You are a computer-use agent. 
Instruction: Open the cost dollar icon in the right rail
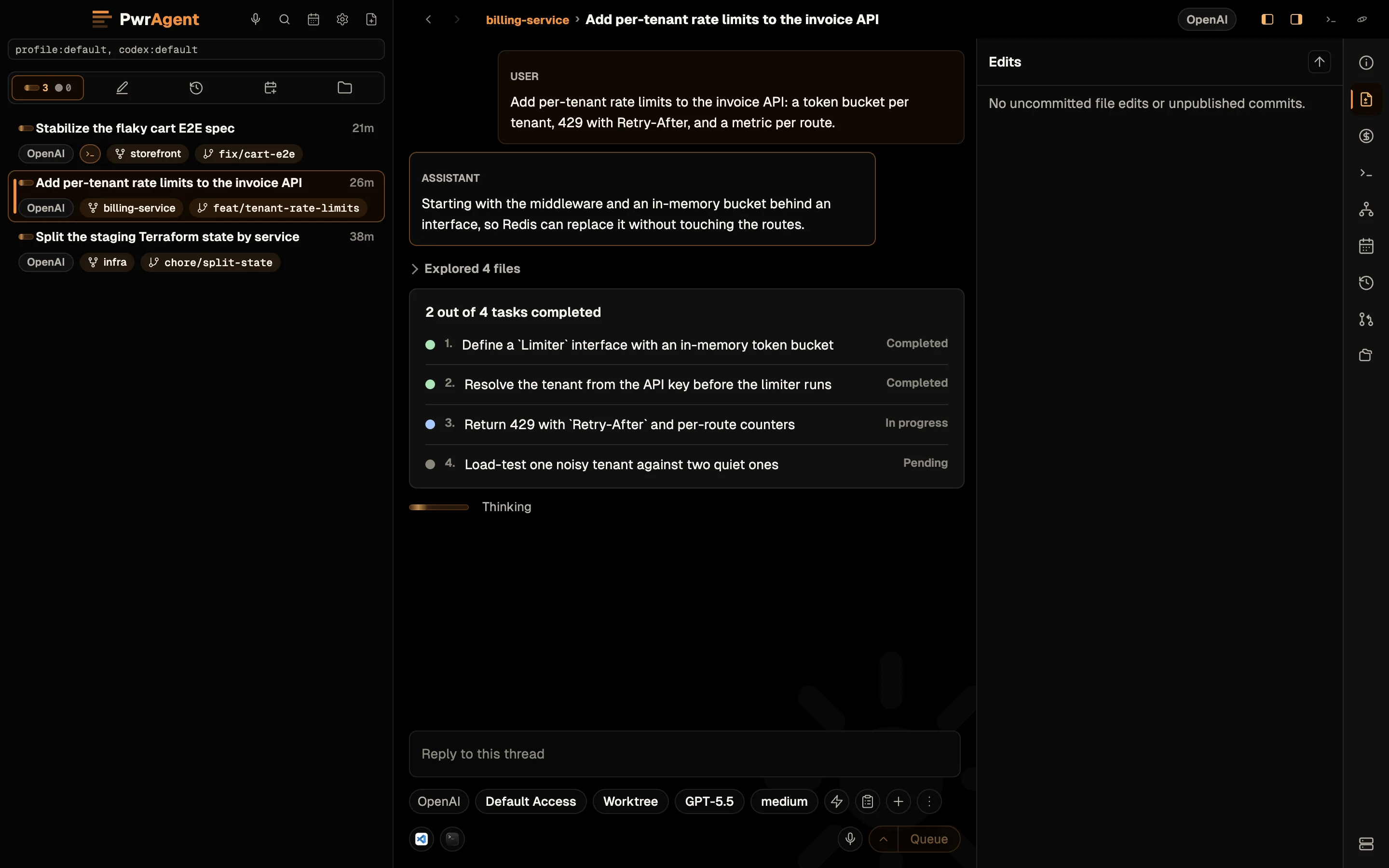(x=1366, y=136)
